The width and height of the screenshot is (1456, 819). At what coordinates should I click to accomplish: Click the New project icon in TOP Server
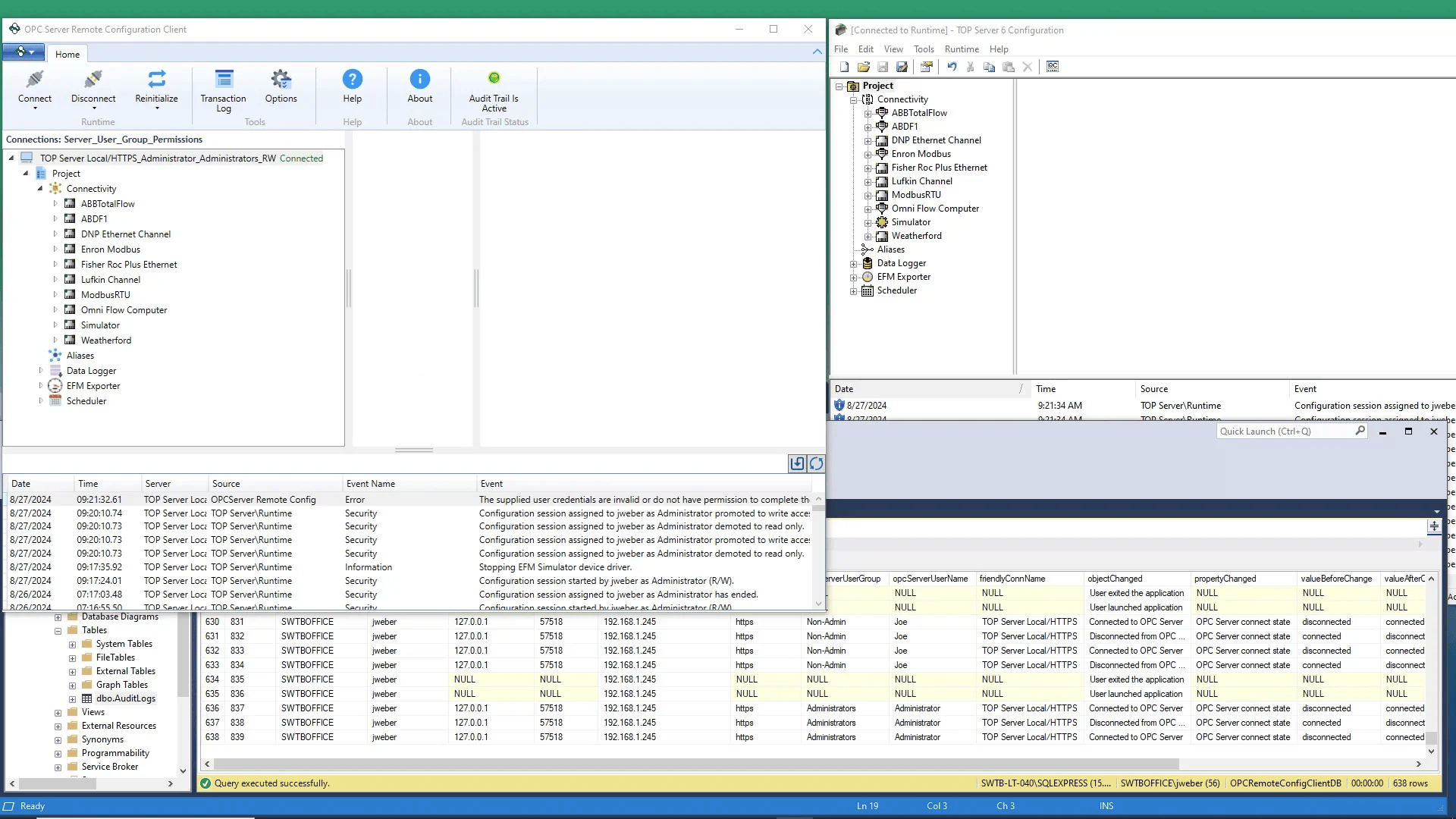pos(844,67)
